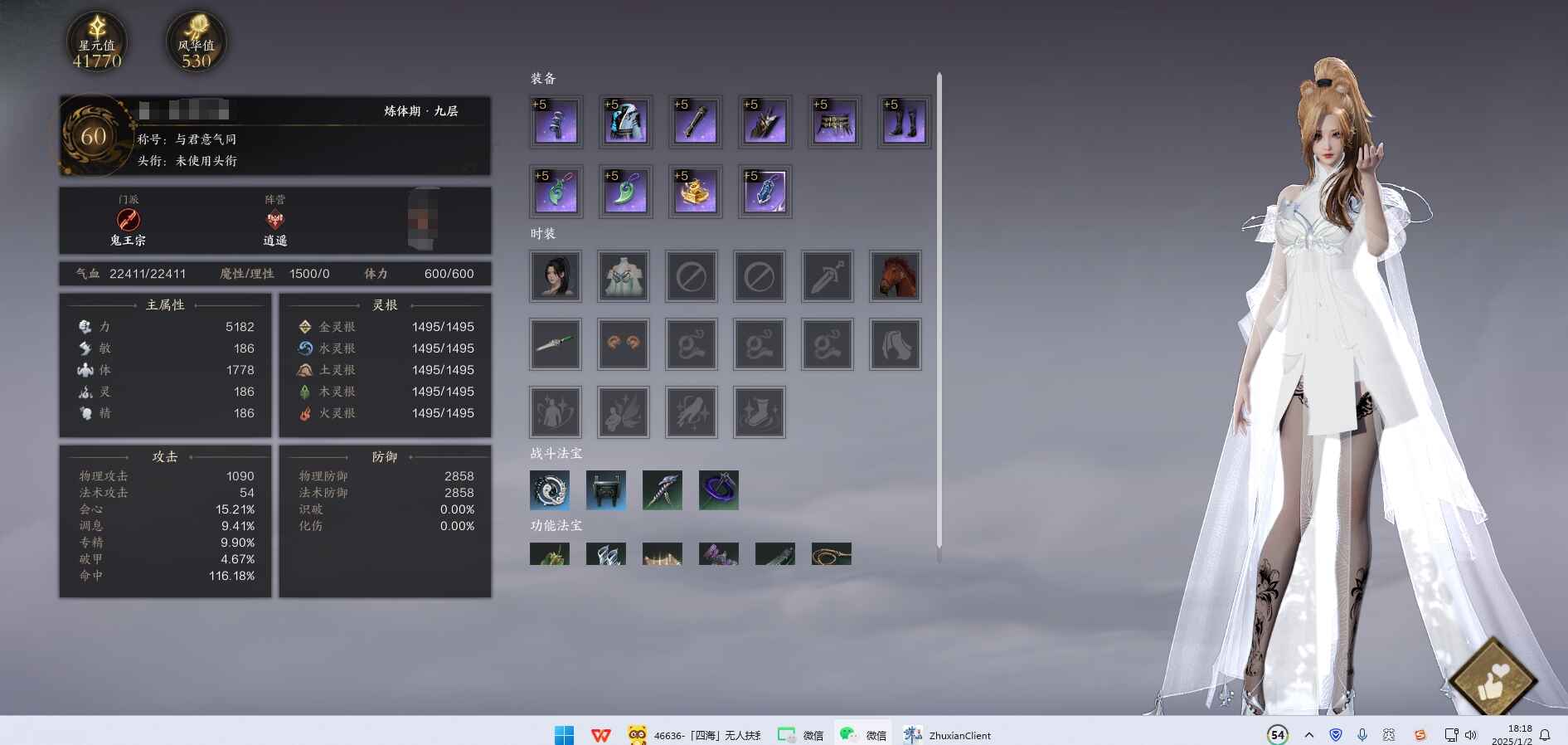Click the 装备 section heading
The image size is (1568, 745).
click(x=543, y=79)
